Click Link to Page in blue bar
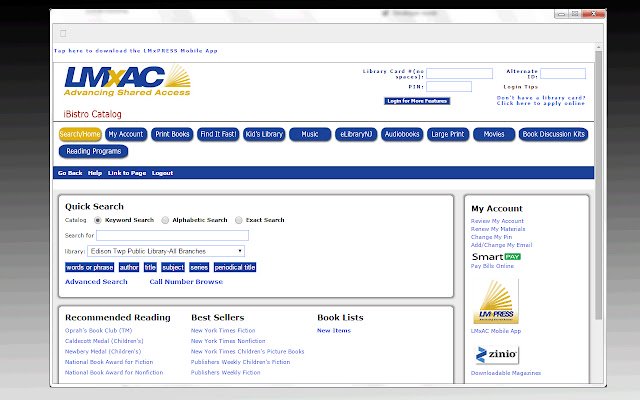 pyautogui.click(x=127, y=173)
